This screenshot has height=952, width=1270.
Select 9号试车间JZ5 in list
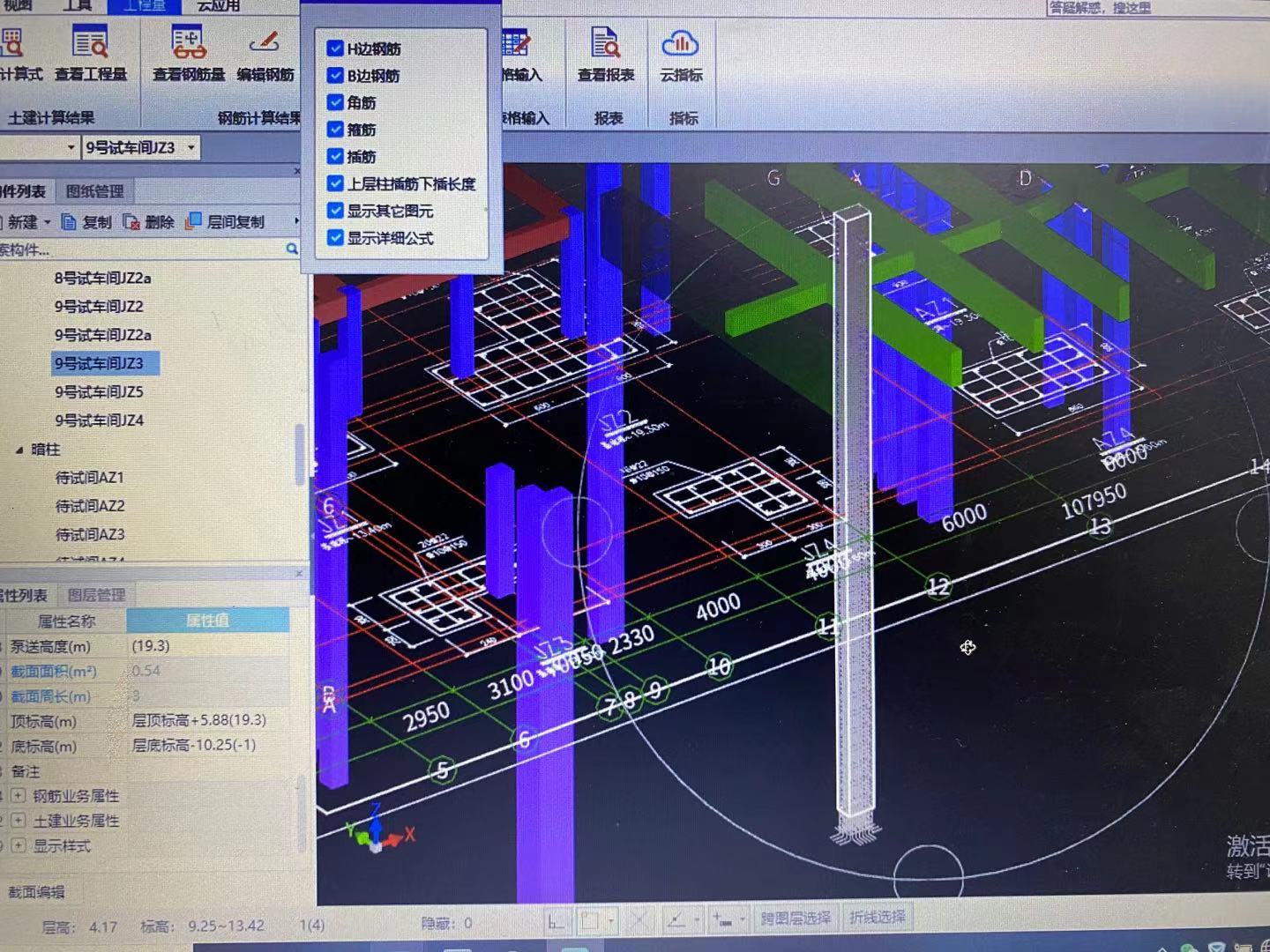[x=99, y=391]
